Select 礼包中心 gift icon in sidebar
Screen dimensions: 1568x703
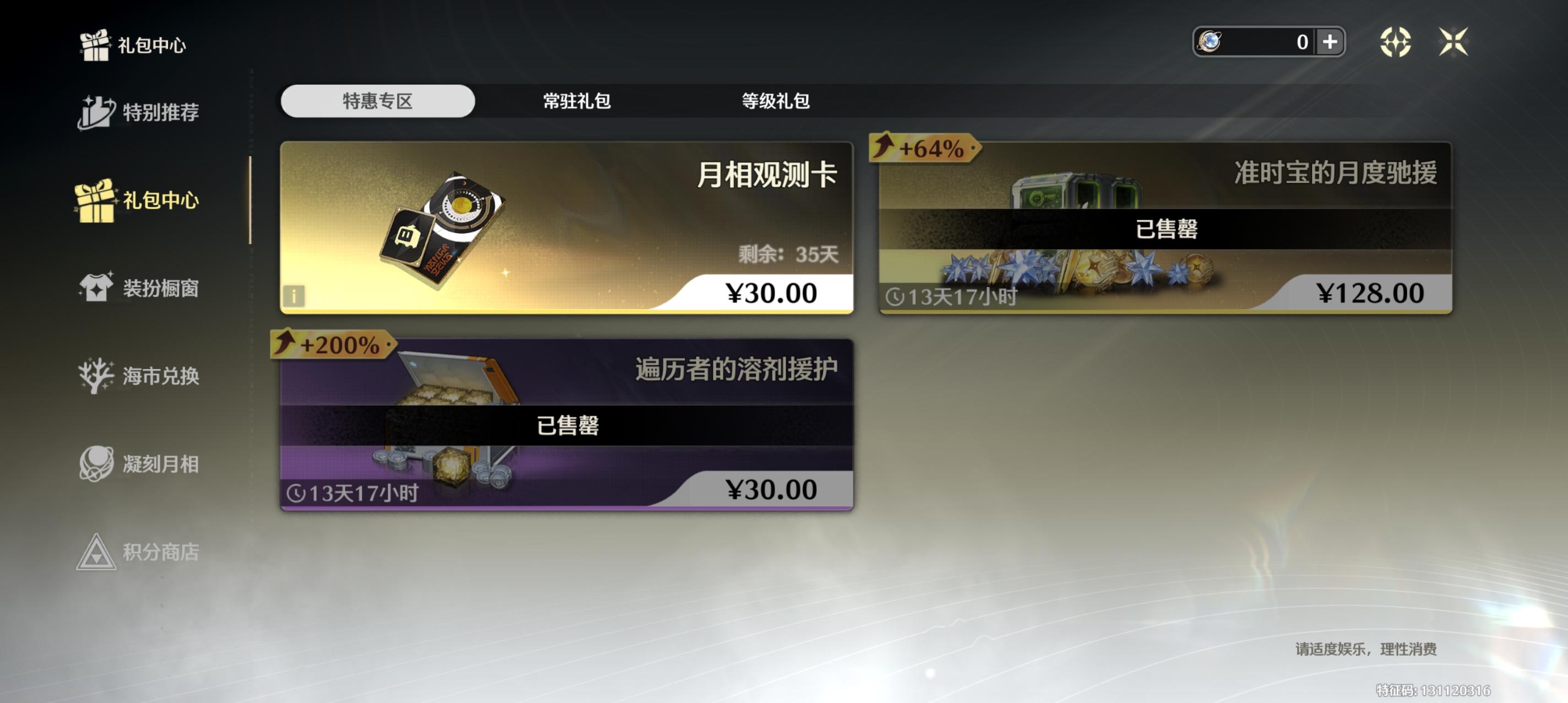(x=95, y=201)
